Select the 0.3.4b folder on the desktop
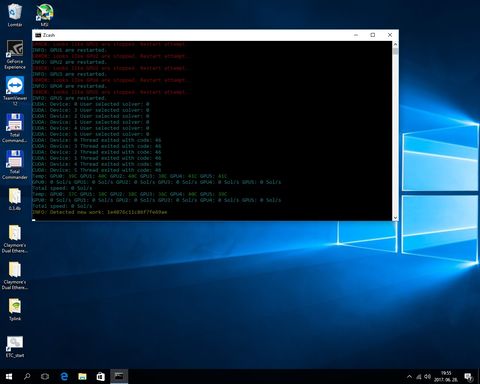 click(x=15, y=199)
